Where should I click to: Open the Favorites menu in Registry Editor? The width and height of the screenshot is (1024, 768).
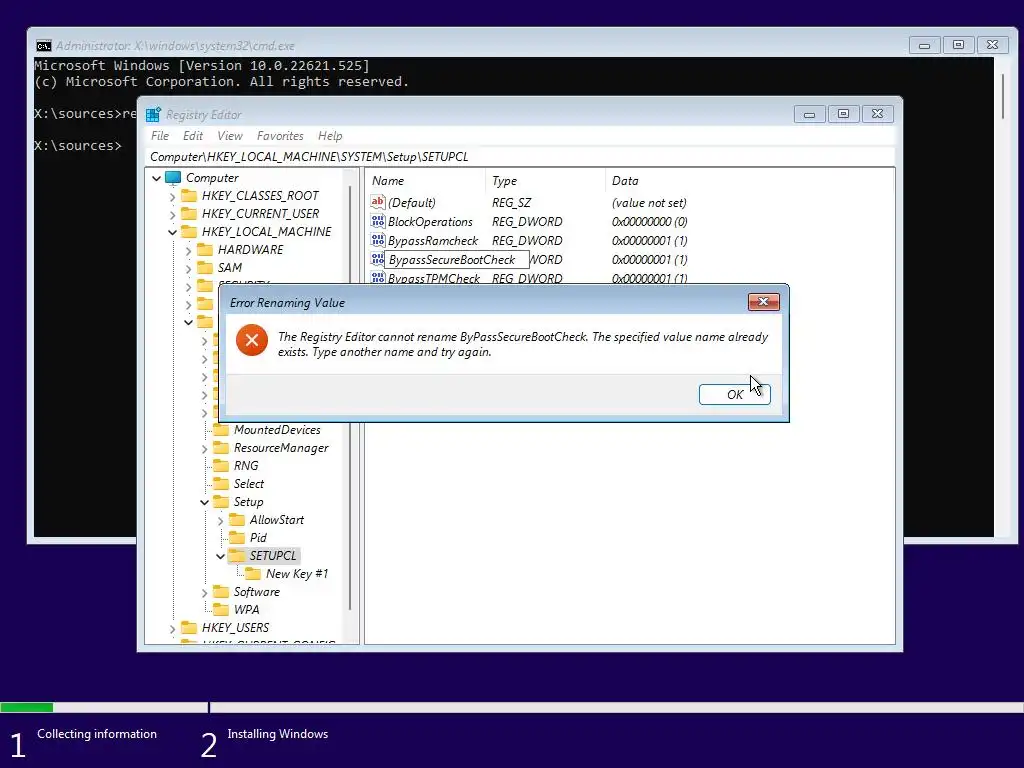click(280, 136)
